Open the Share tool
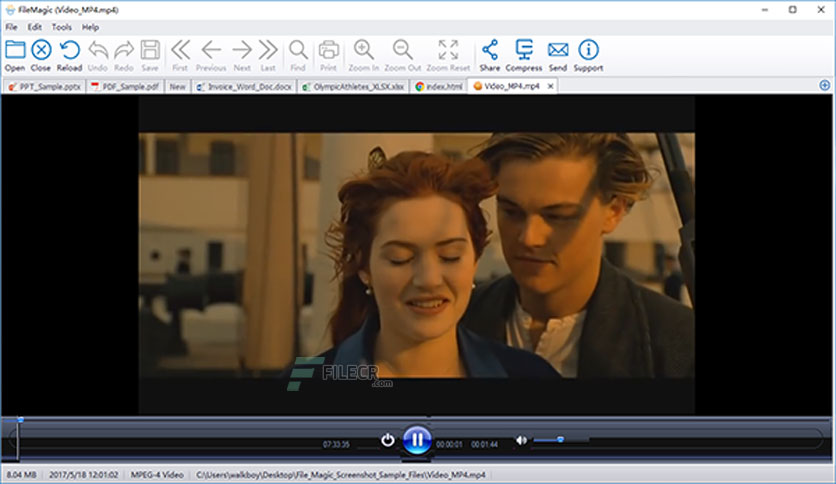 tap(489, 50)
